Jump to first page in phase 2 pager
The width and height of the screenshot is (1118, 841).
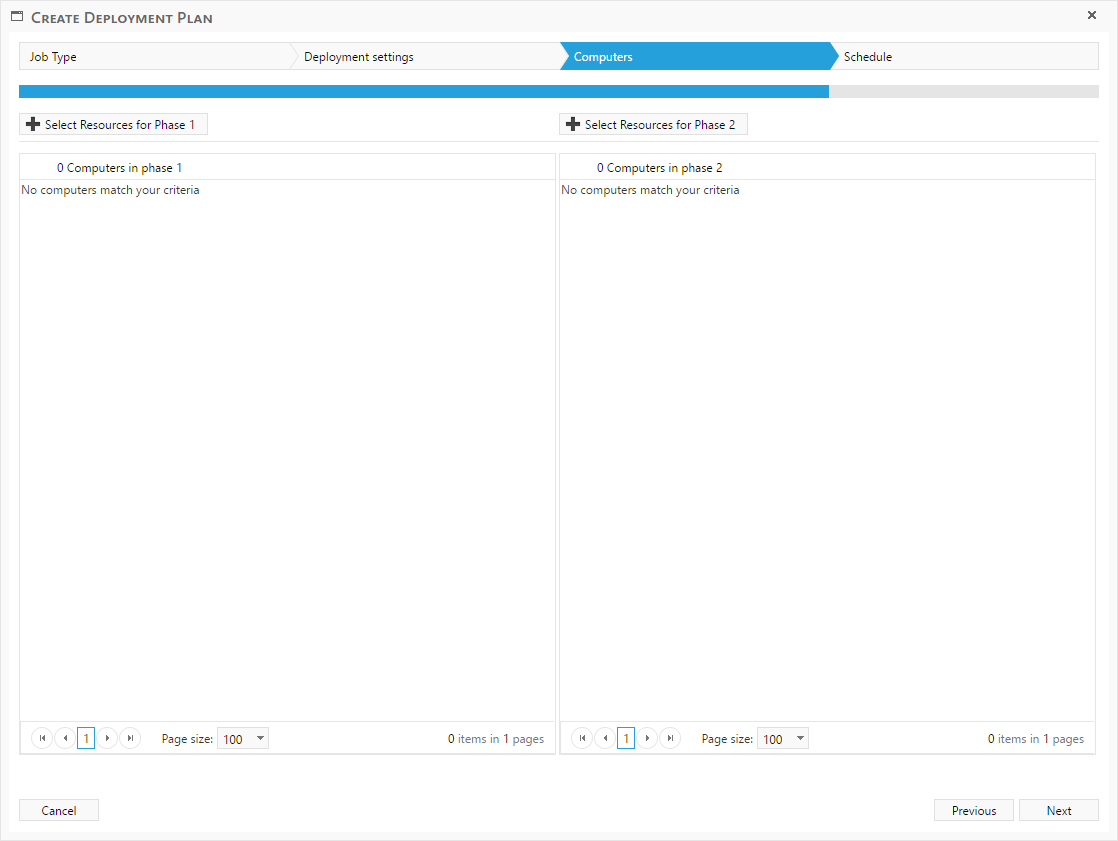click(582, 739)
